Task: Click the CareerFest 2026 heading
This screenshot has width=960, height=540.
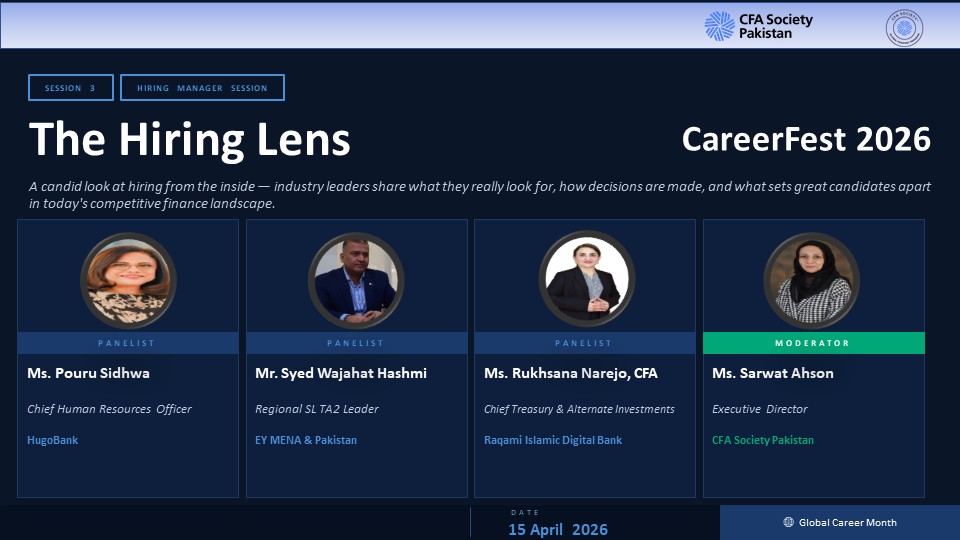Action: (x=806, y=139)
